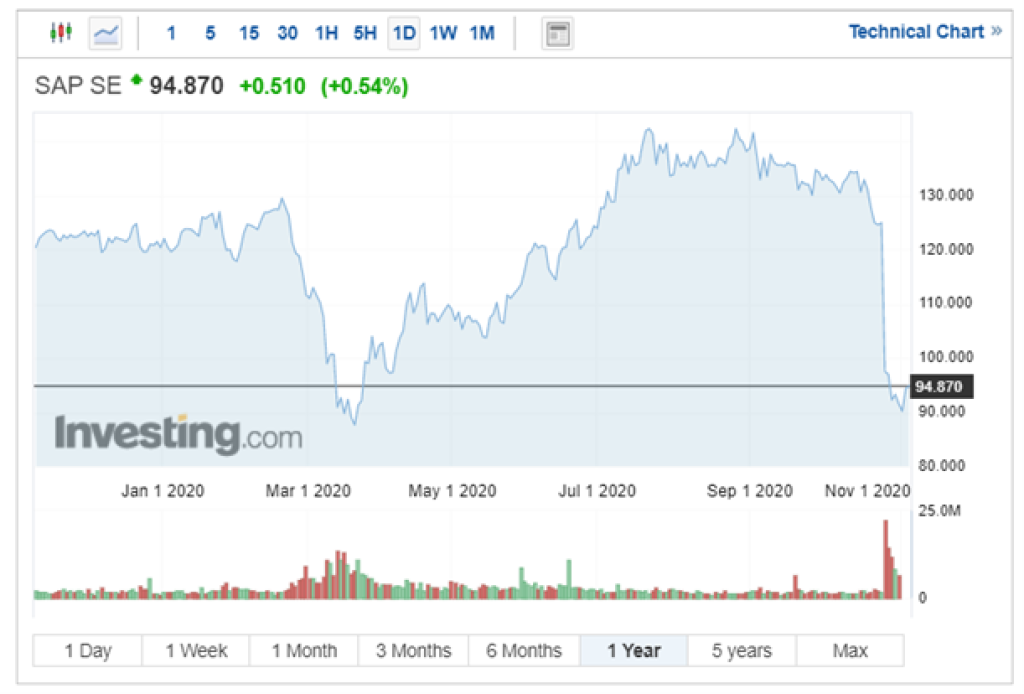Viewport: 1024px width, 694px height.
Task: Set interval to 5 minutes
Action: point(210,33)
